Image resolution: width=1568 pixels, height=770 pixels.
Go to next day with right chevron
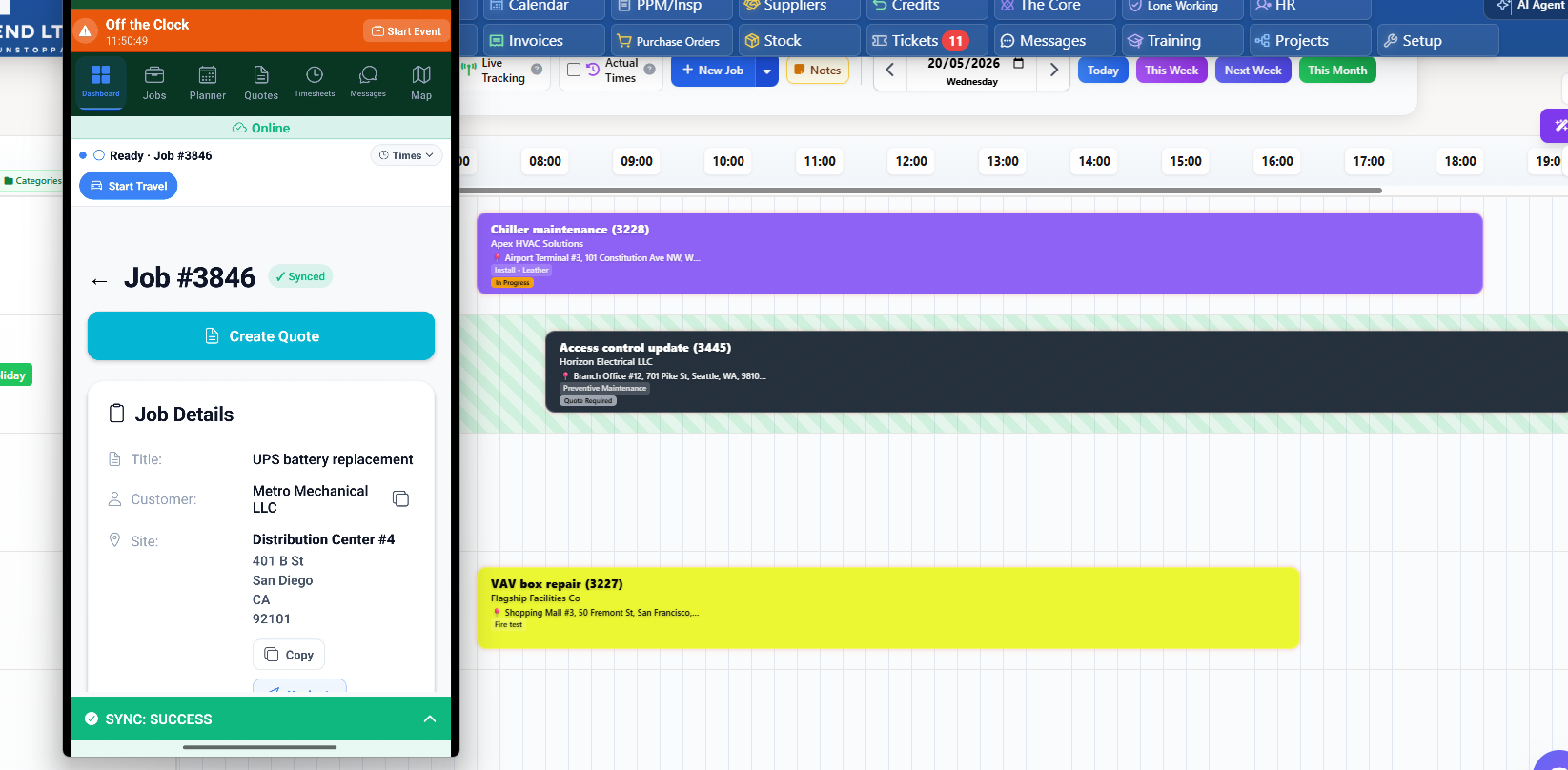pyautogui.click(x=1053, y=70)
